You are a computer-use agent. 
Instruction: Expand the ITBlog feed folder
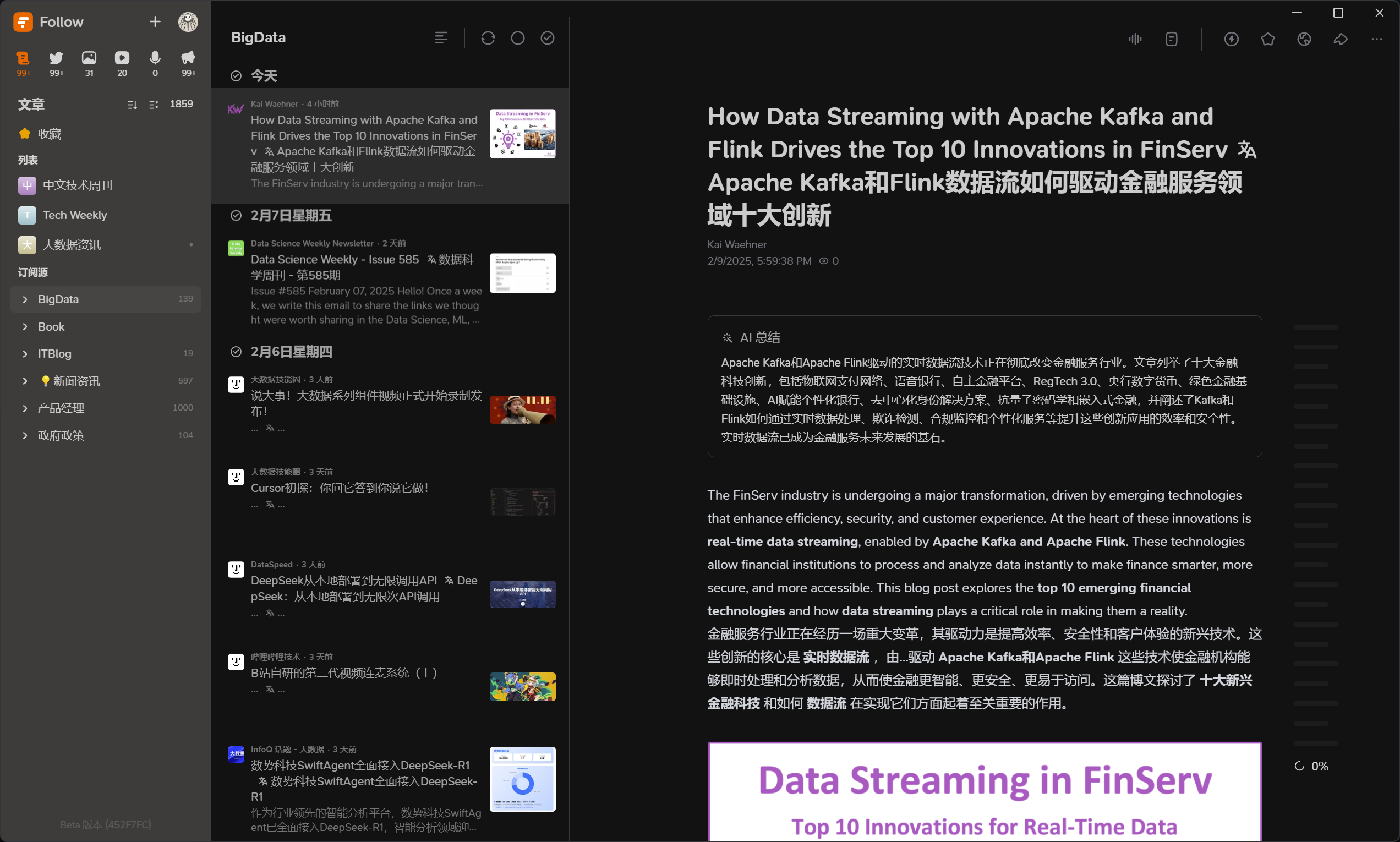25,353
